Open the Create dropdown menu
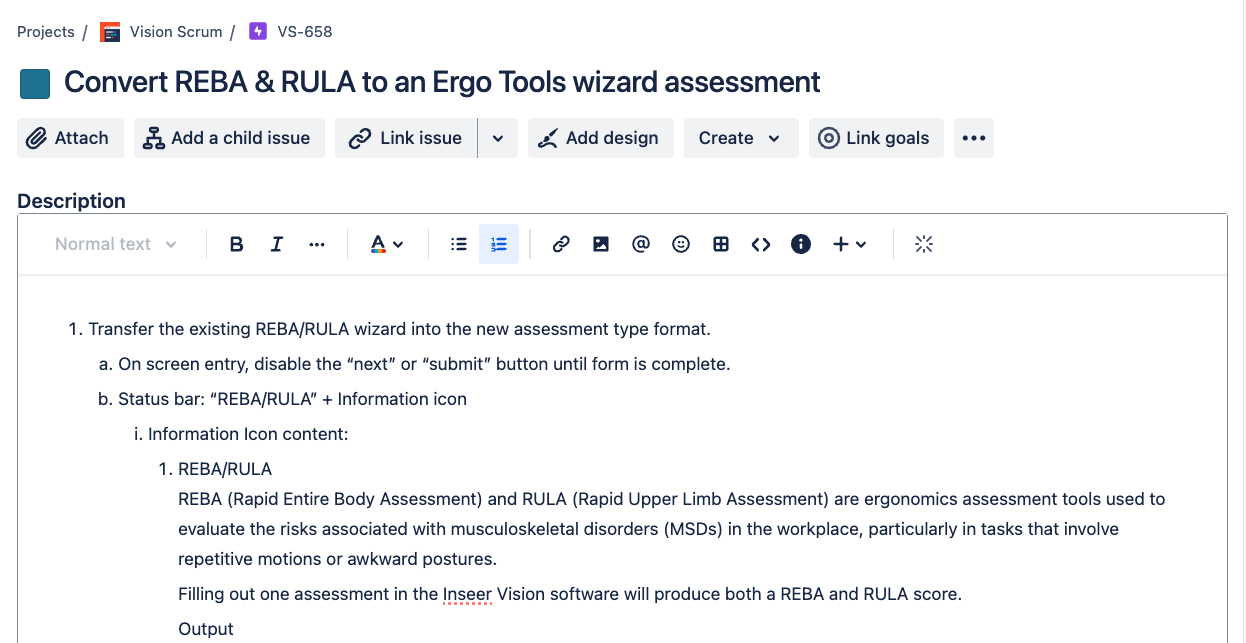Screen dimensions: 1246x643 (741, 138)
